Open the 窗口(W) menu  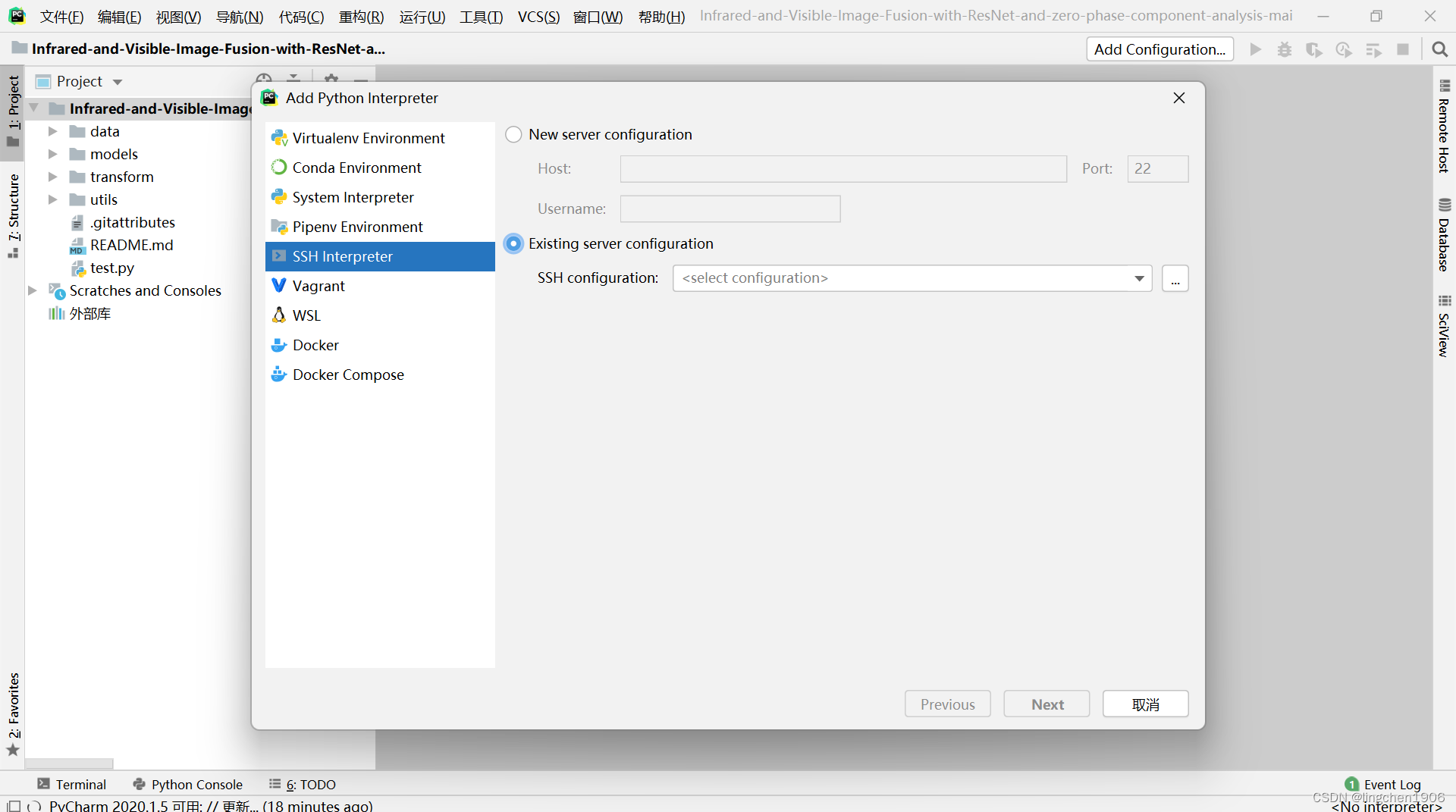[598, 17]
